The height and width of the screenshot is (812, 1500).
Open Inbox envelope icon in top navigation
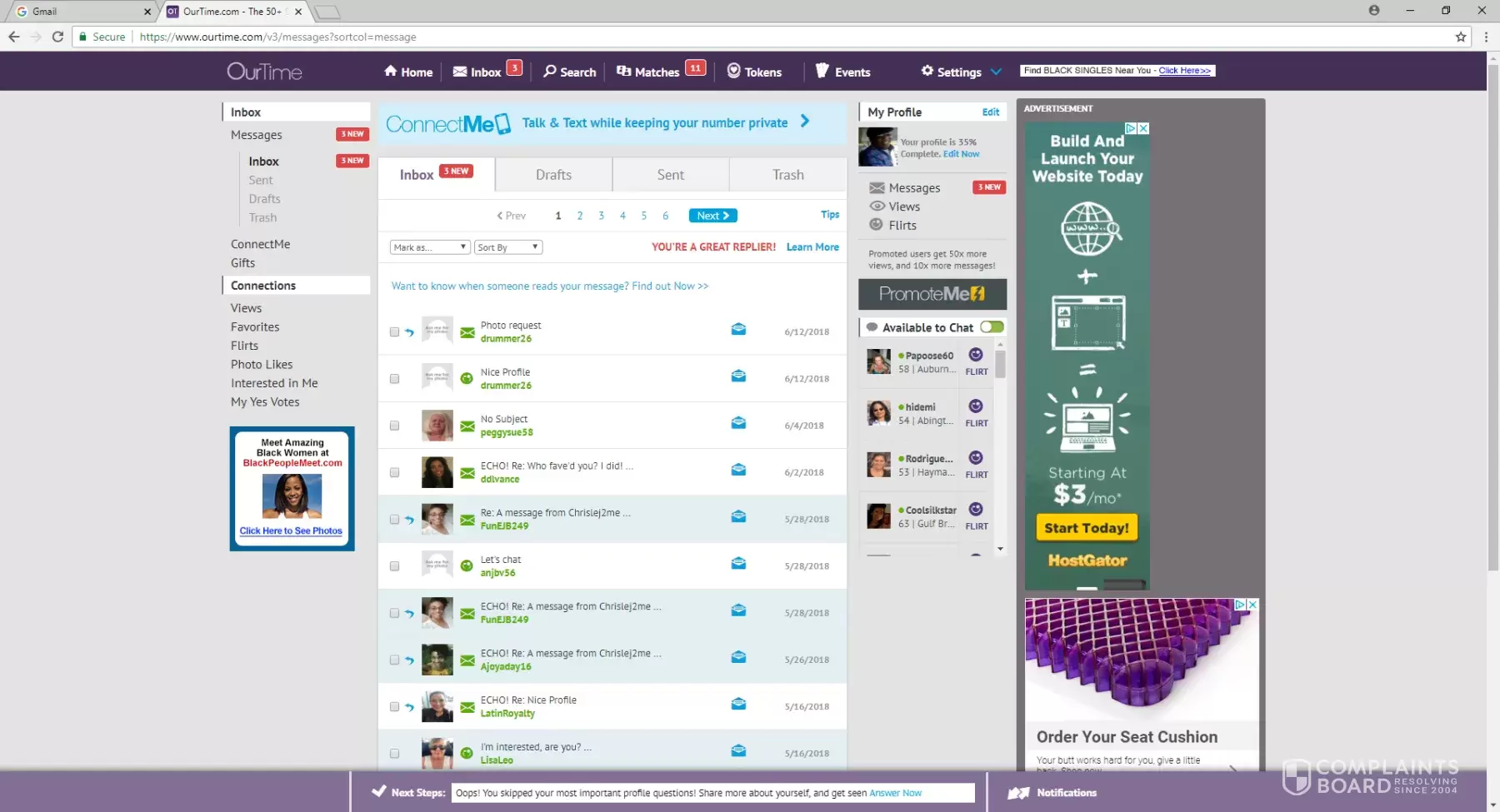[460, 72]
